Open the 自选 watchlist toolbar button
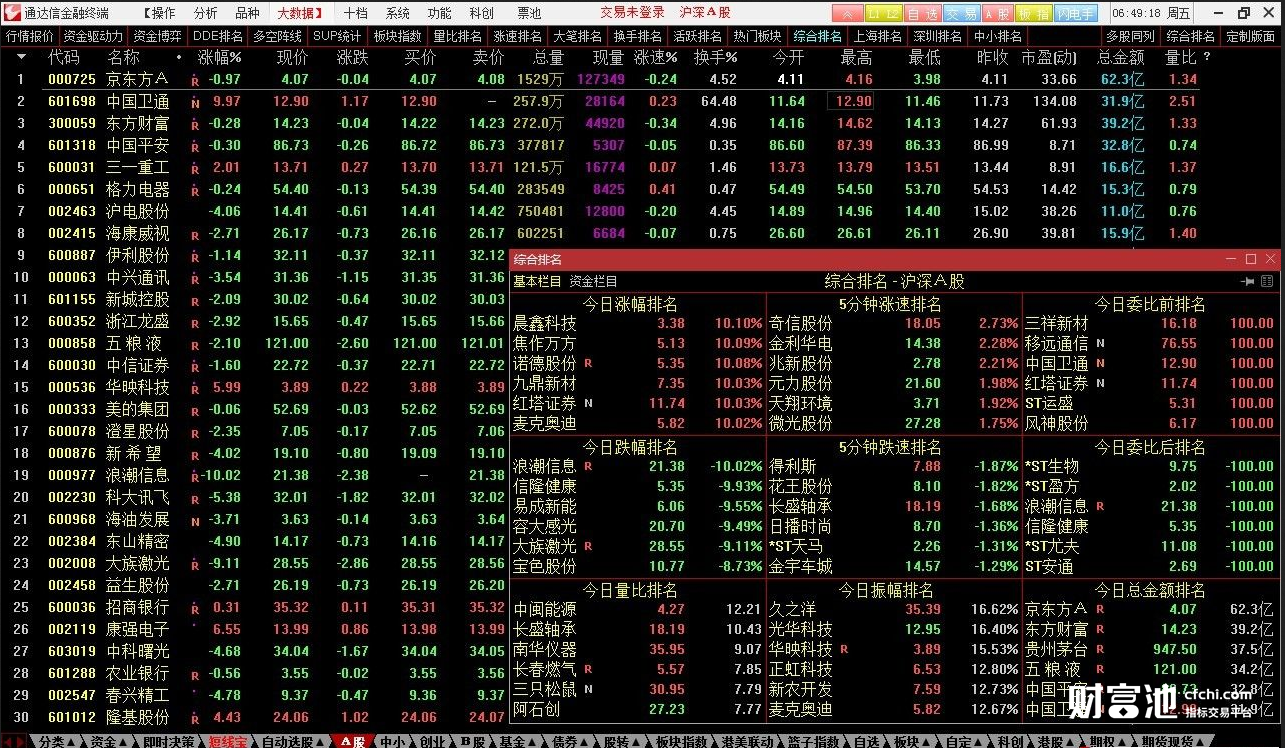1285x748 pixels. [921, 13]
